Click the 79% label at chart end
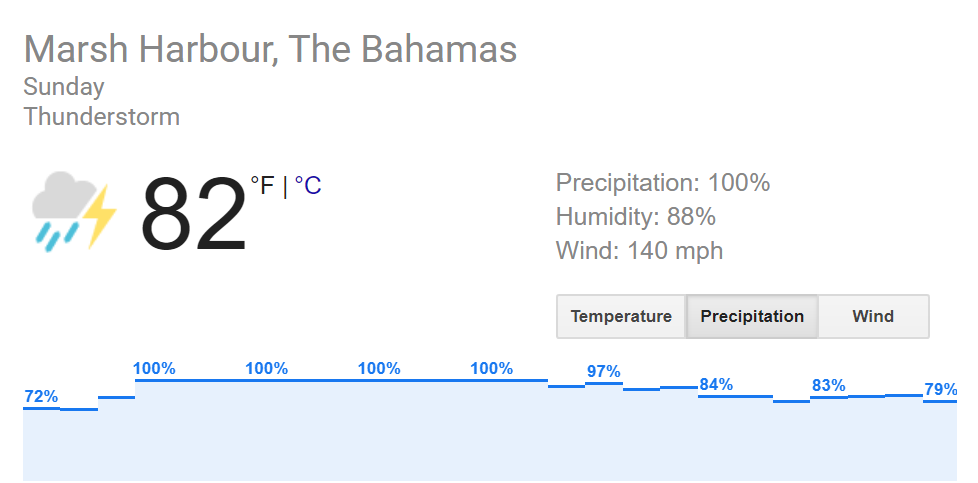 coord(940,390)
